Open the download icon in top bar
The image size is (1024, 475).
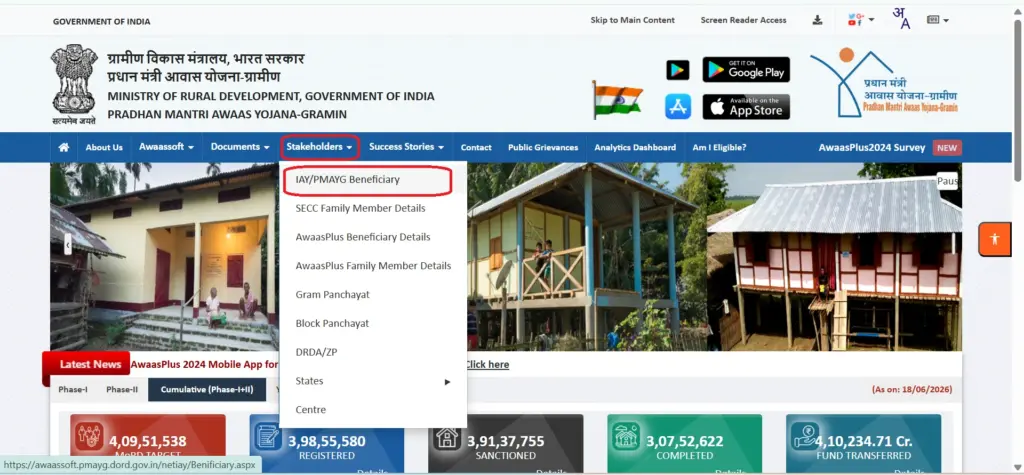817,20
